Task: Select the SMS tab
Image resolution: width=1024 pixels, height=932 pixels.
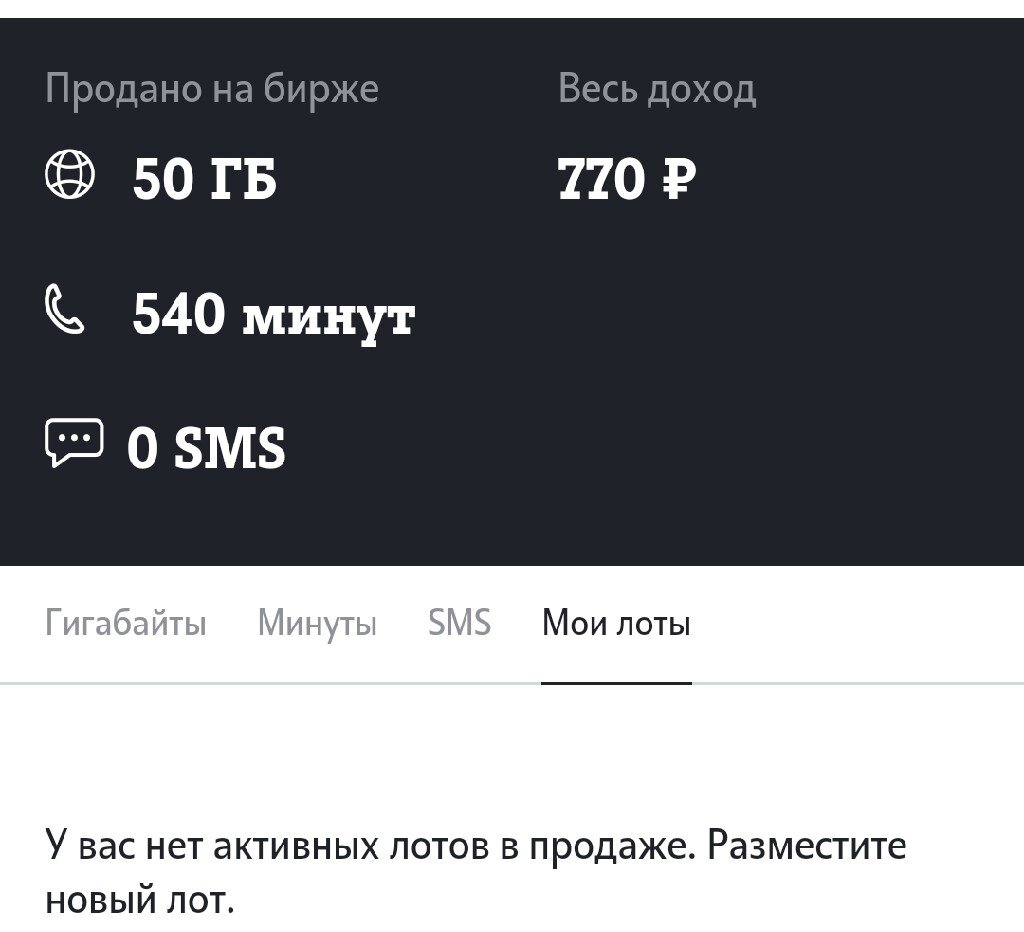Action: point(460,623)
